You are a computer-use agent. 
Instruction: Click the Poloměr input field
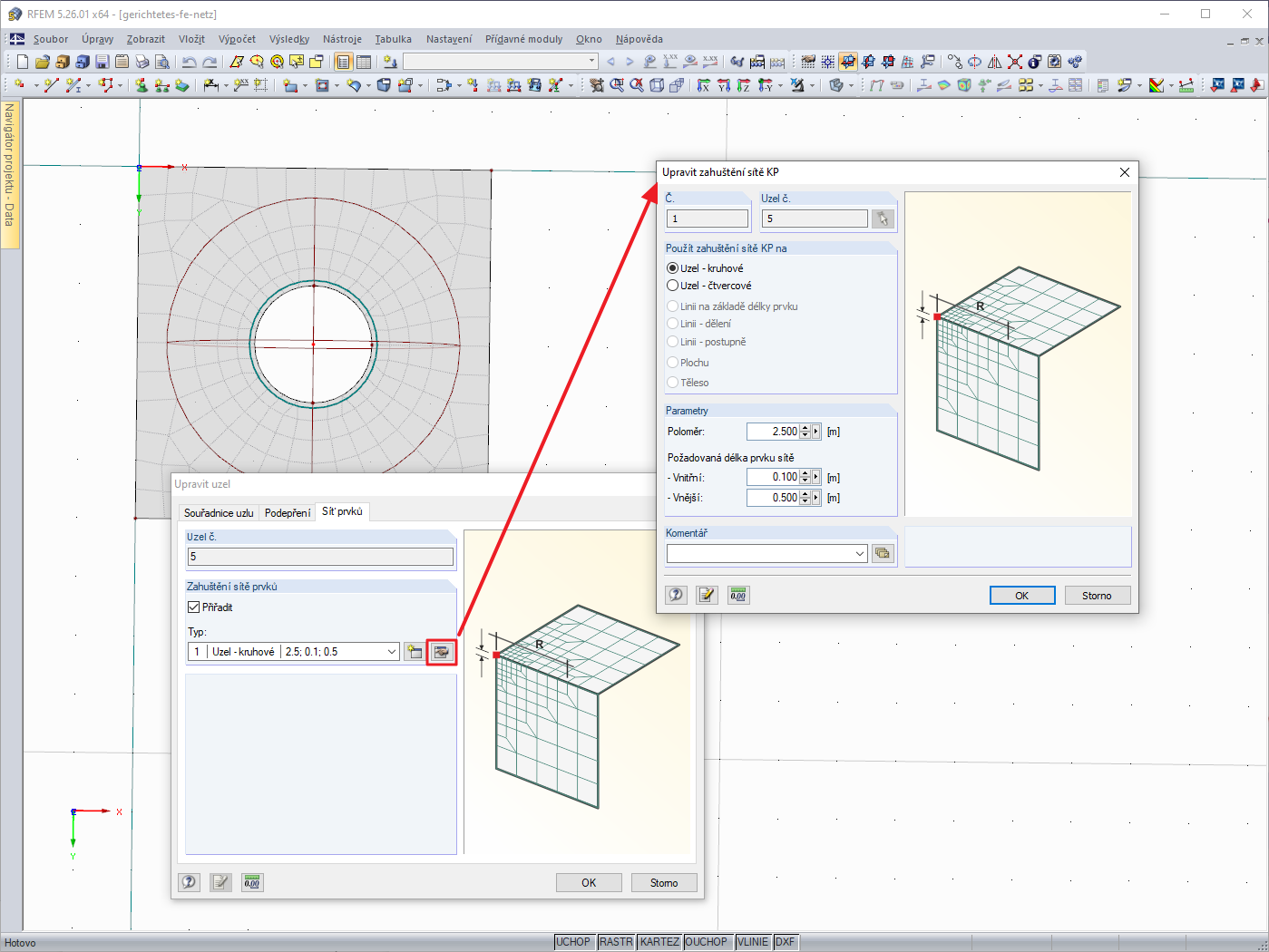(773, 432)
